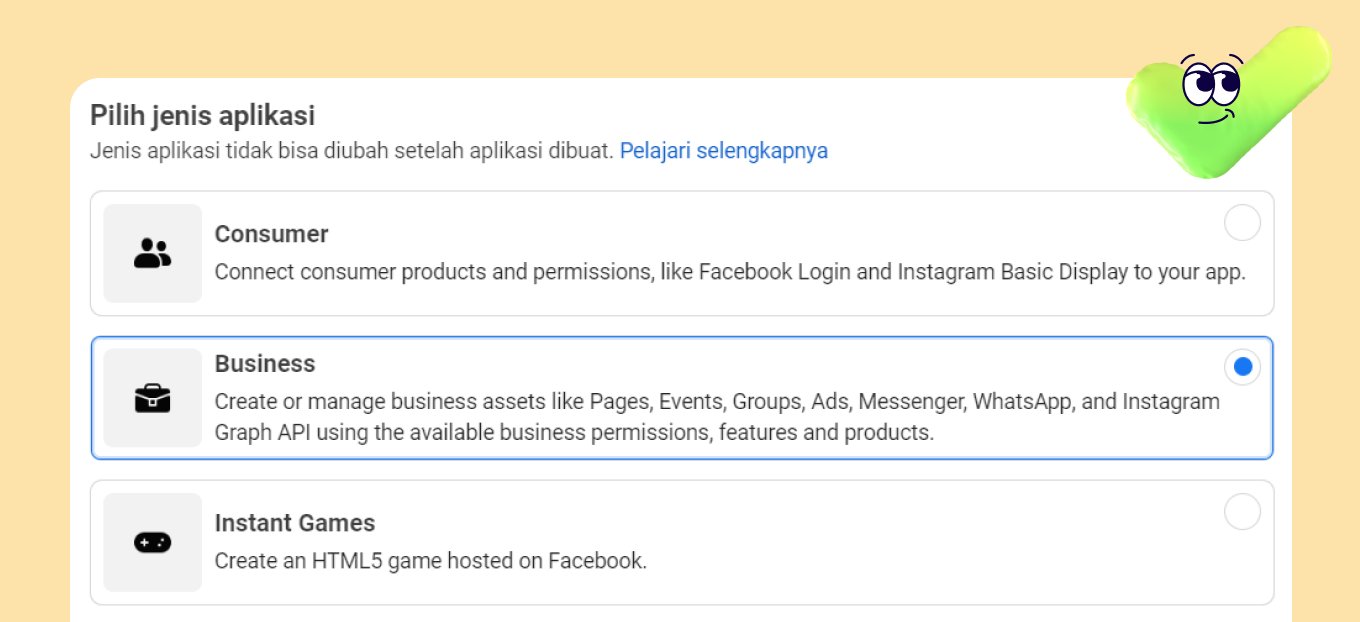The height and width of the screenshot is (622, 1360).
Task: Click the Consumer people icon
Action: click(153, 253)
